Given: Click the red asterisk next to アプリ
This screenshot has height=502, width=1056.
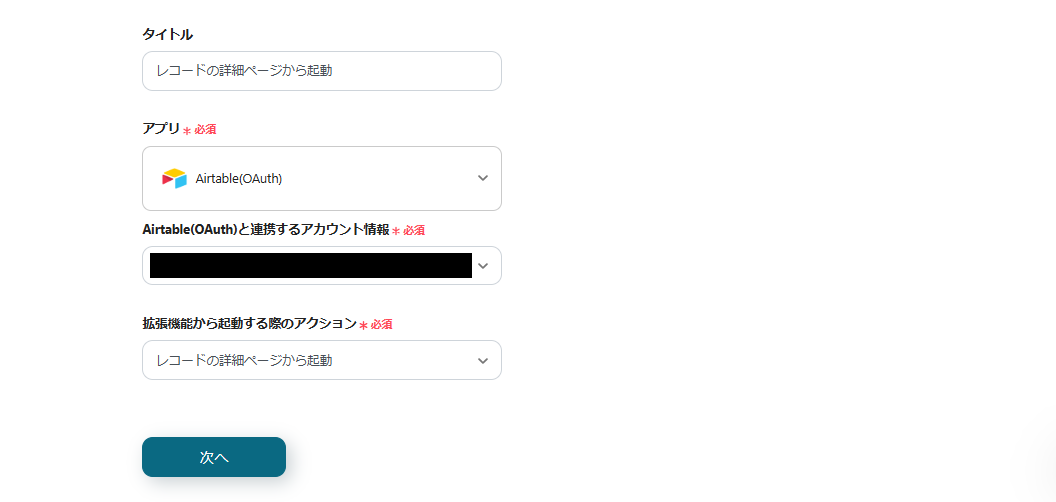Looking at the screenshot, I should point(187,131).
